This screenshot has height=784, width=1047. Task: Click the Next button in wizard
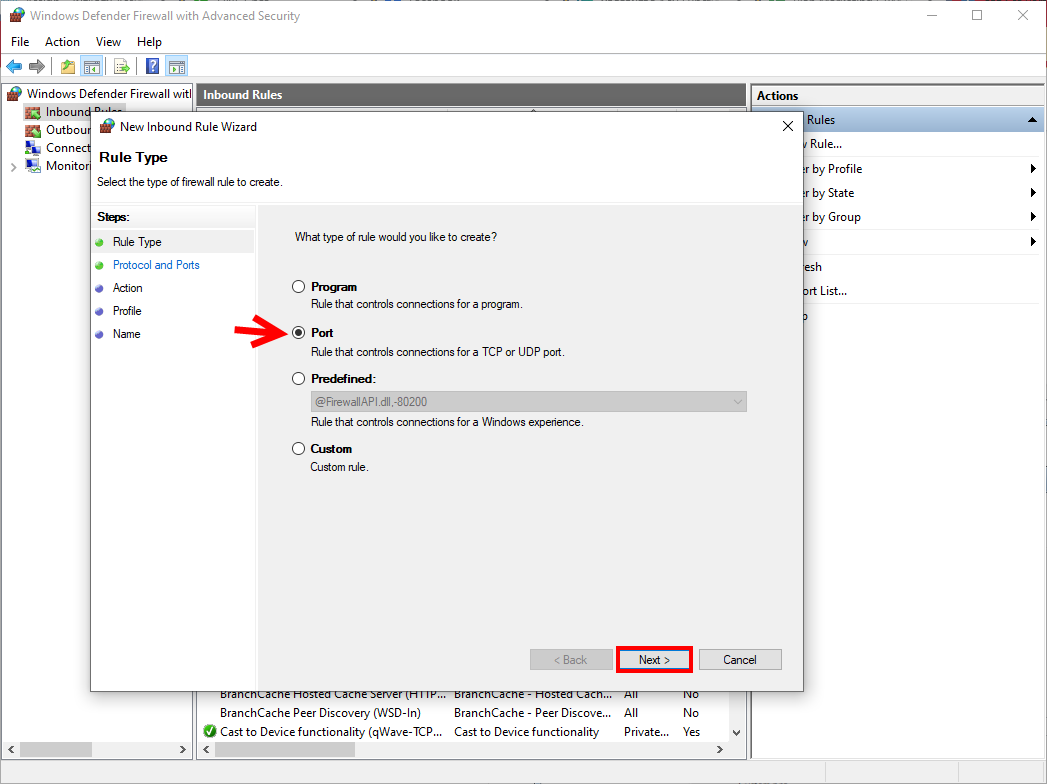(654, 660)
